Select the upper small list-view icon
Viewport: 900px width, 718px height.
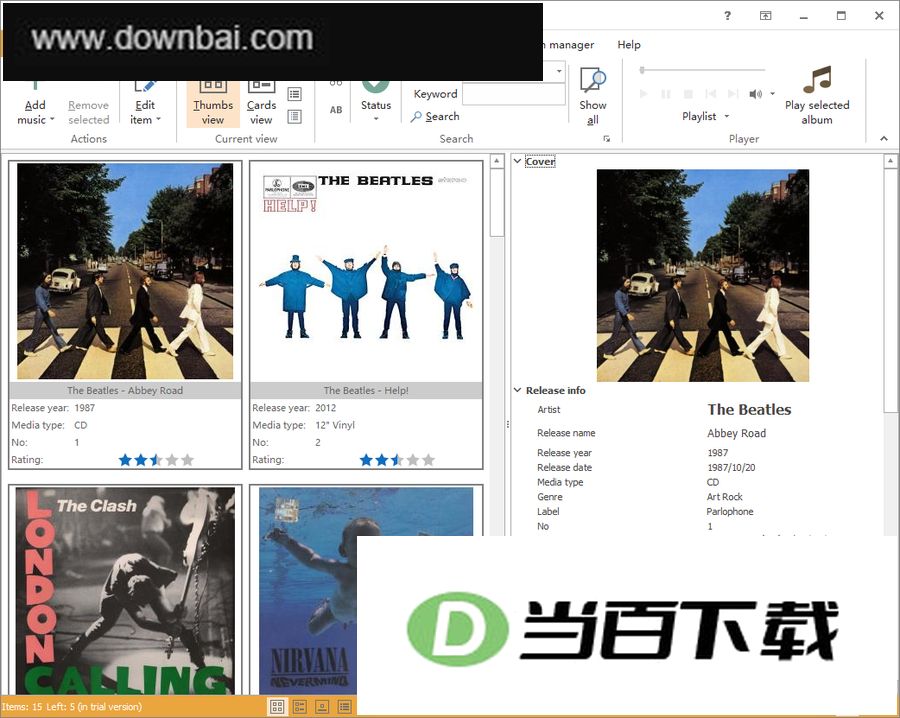(294, 94)
